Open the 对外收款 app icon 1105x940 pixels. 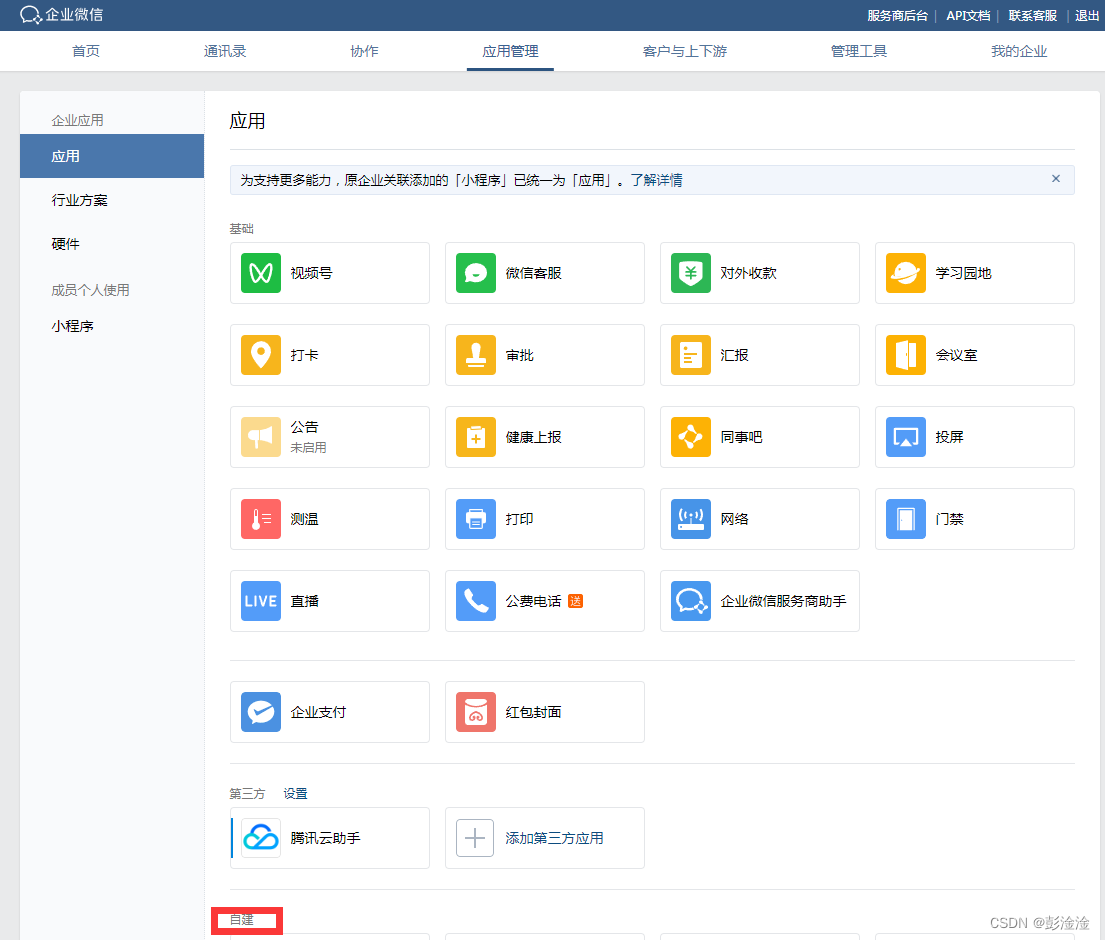pos(691,273)
